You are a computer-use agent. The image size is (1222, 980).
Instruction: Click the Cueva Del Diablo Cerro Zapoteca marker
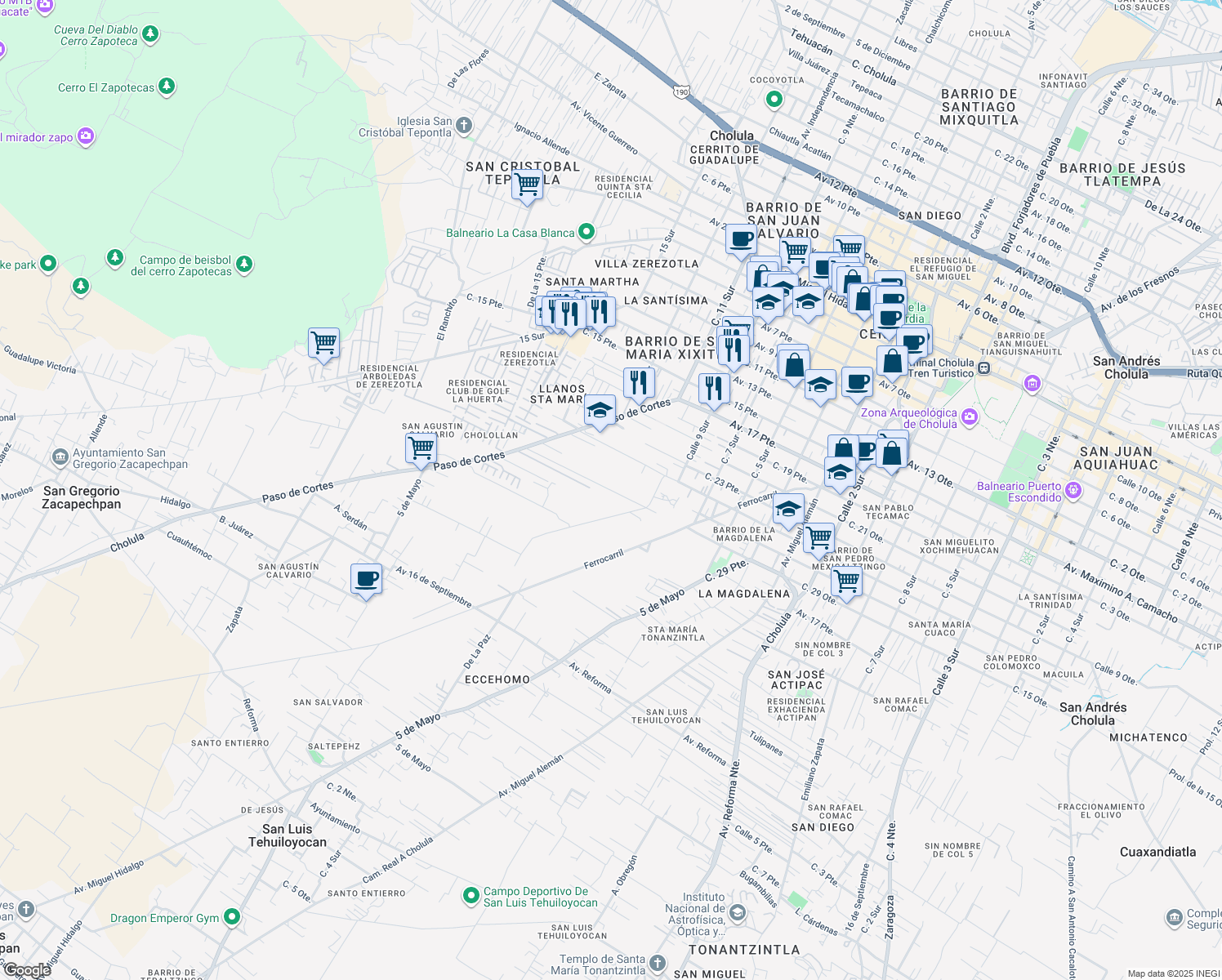pos(149,35)
